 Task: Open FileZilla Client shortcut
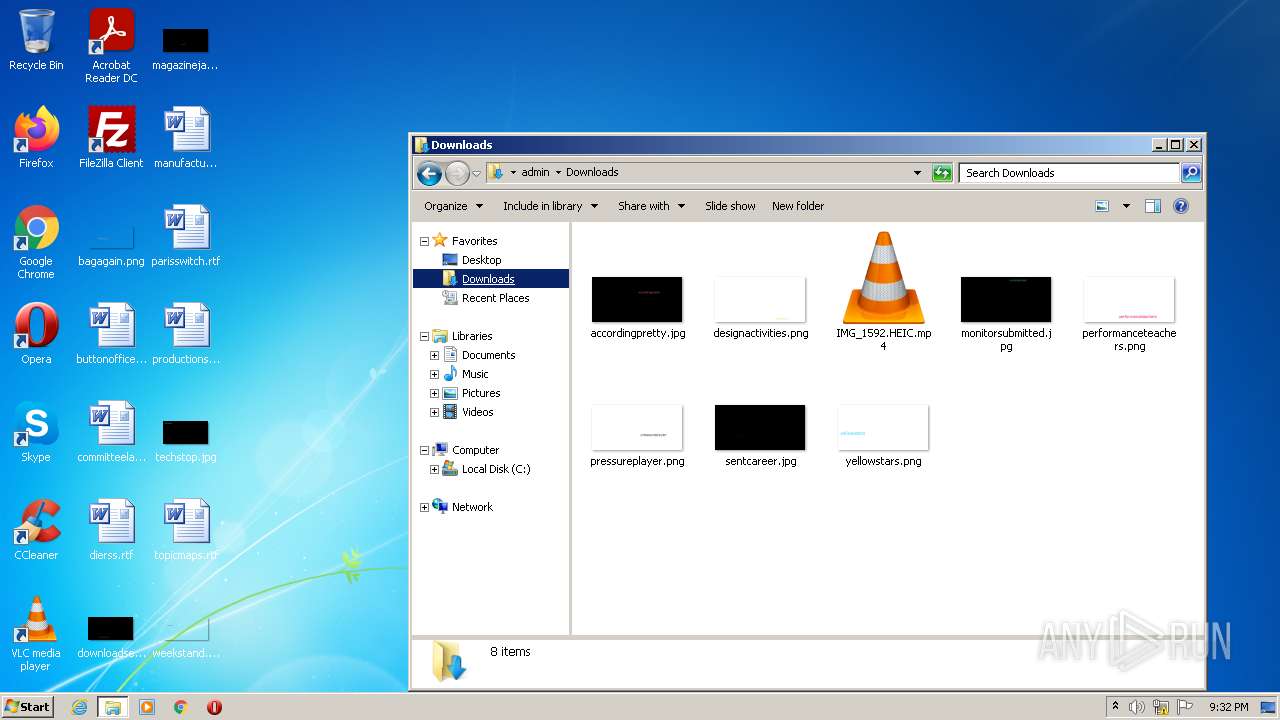(x=111, y=138)
